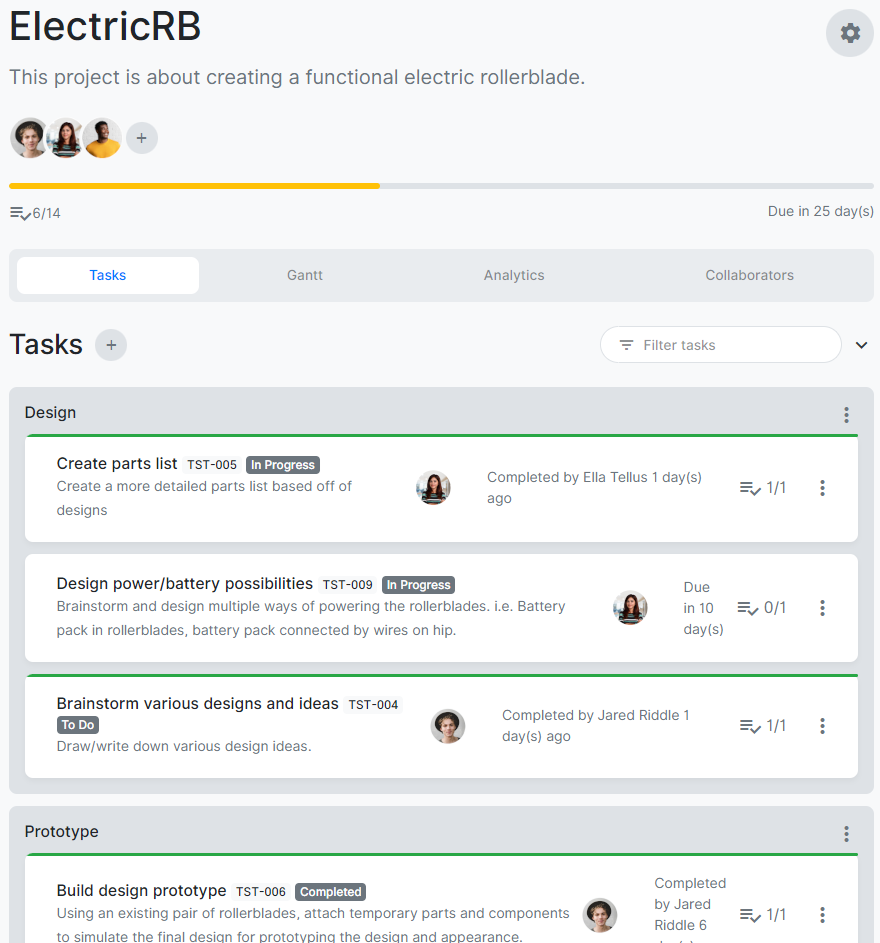The width and height of the screenshot is (880, 943).
Task: Open three-dot menu for Design power/battery task
Action: 822,607
